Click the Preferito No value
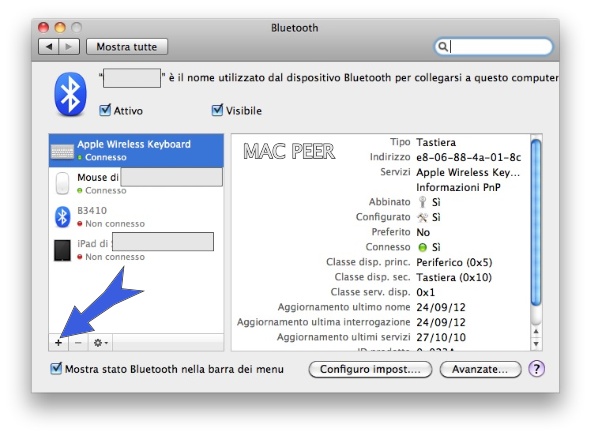Viewport: 590px width, 436px height. (423, 232)
